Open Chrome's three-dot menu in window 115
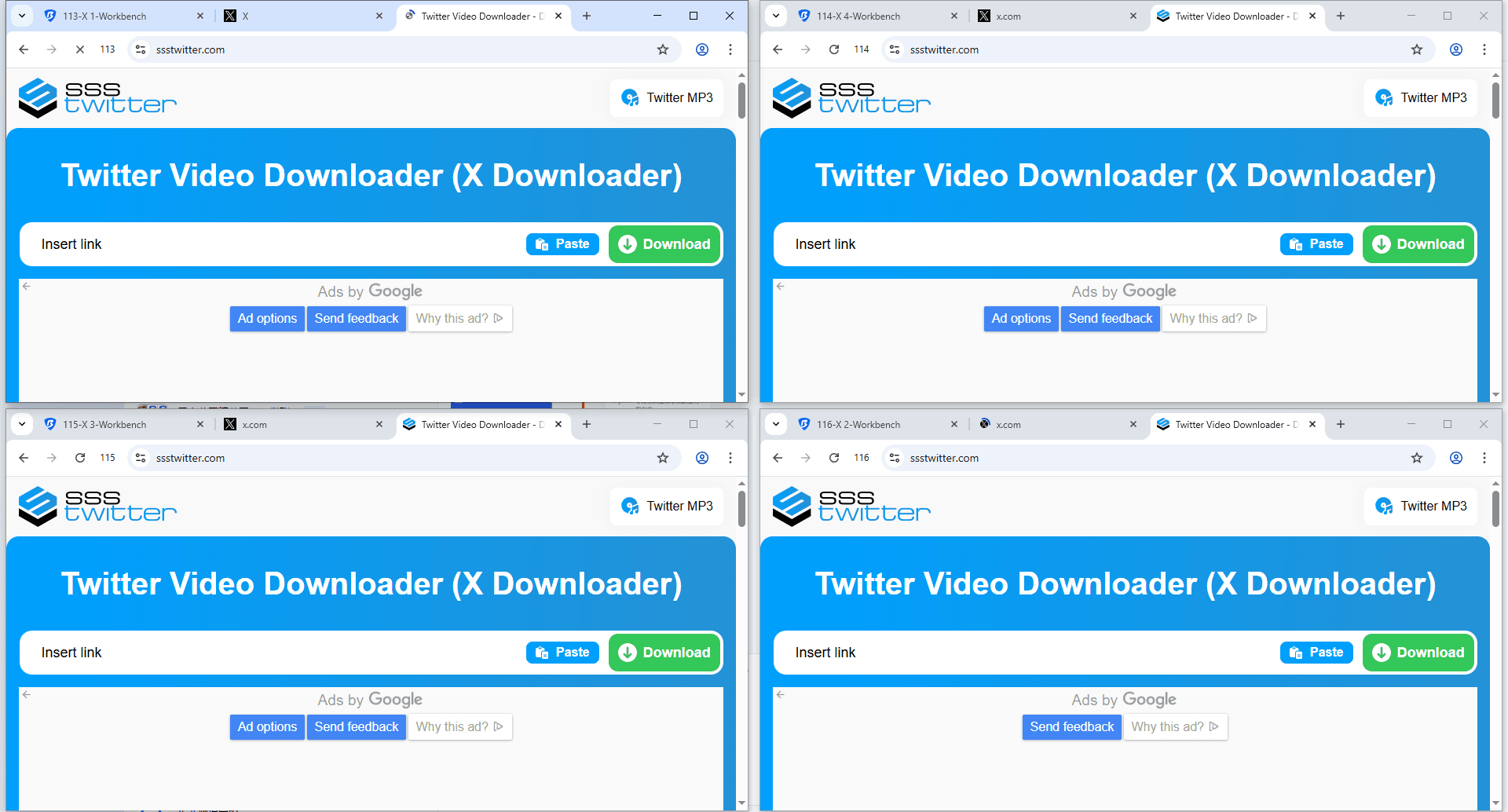The height and width of the screenshot is (812, 1508). 730,458
